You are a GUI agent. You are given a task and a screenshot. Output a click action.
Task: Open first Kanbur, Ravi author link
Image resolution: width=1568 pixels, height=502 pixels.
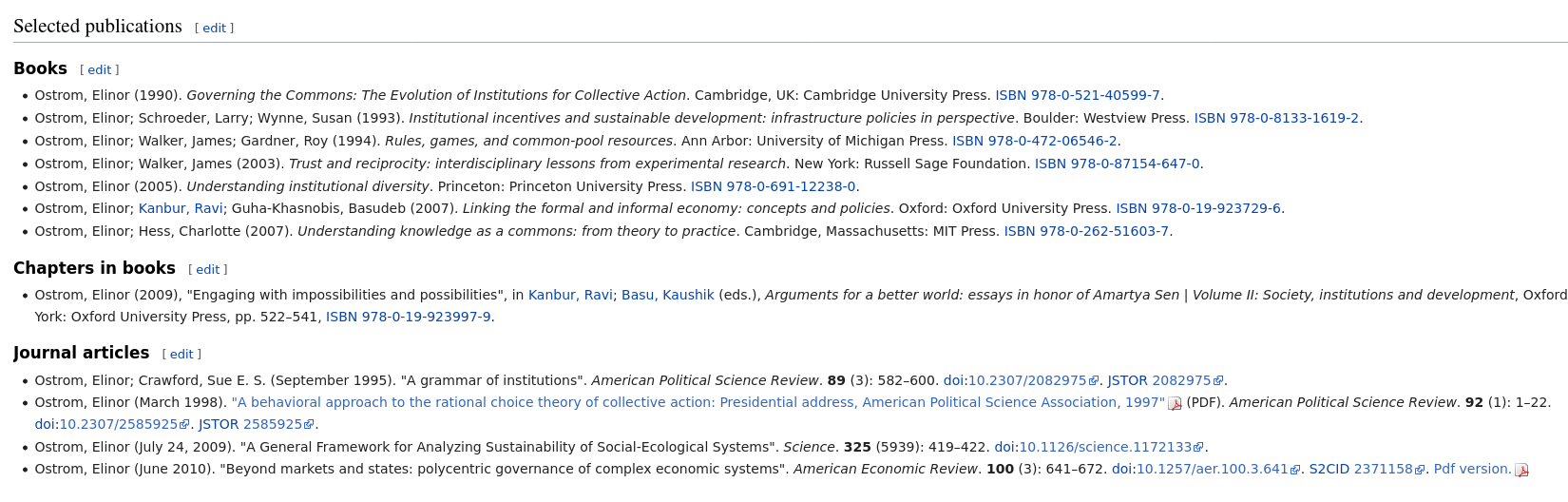tap(181, 208)
